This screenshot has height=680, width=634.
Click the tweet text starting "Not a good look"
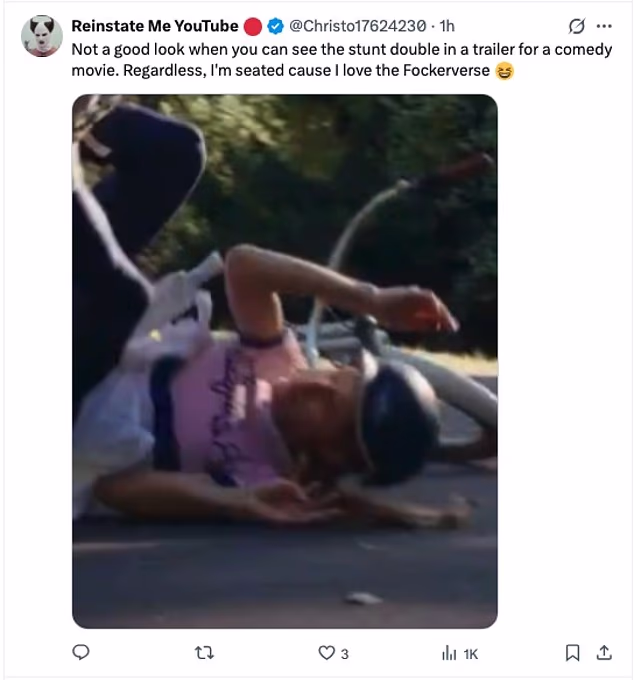point(342,60)
